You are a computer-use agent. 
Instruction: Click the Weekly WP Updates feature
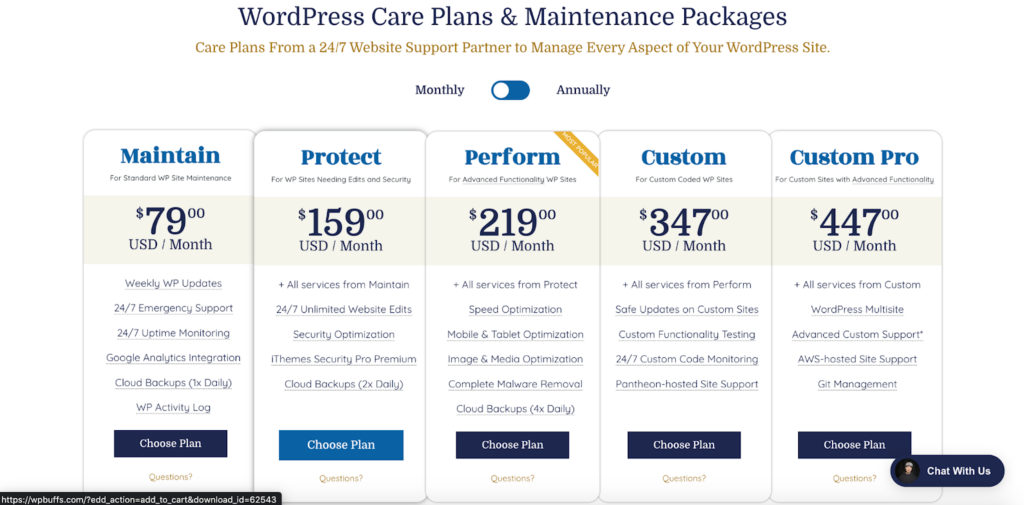click(173, 284)
